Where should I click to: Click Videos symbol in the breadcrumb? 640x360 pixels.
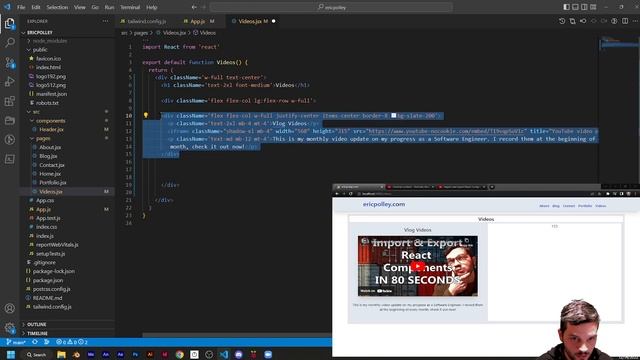pyautogui.click(x=207, y=33)
